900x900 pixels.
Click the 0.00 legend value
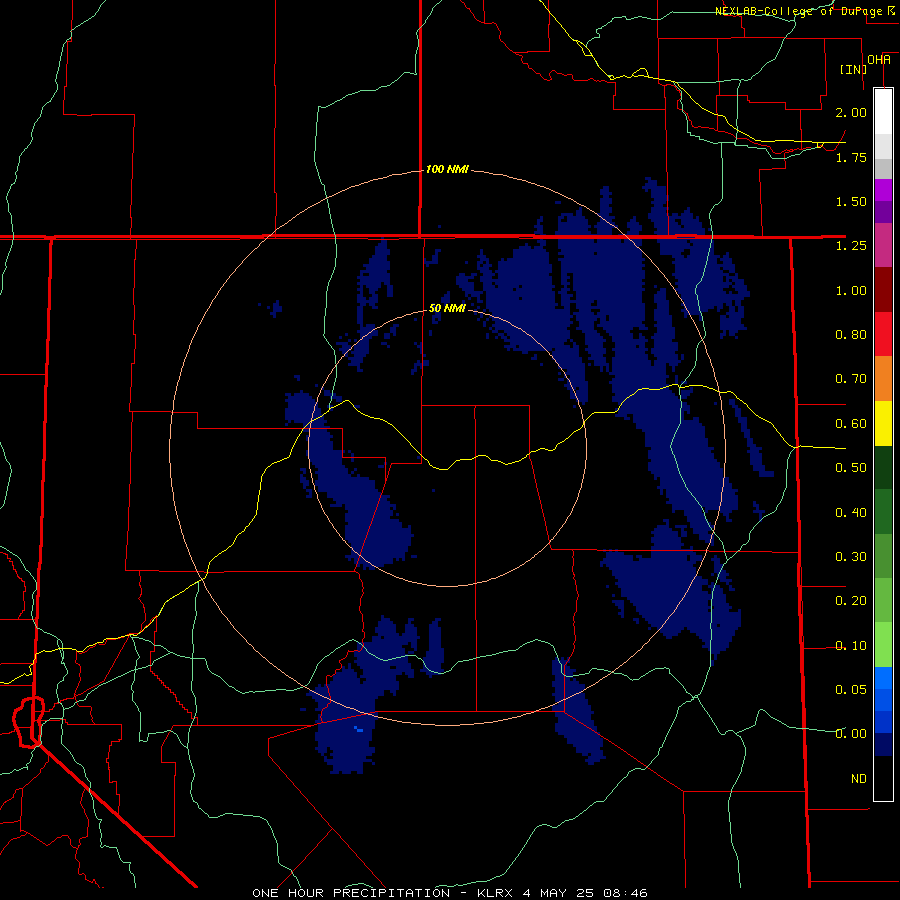point(851,734)
